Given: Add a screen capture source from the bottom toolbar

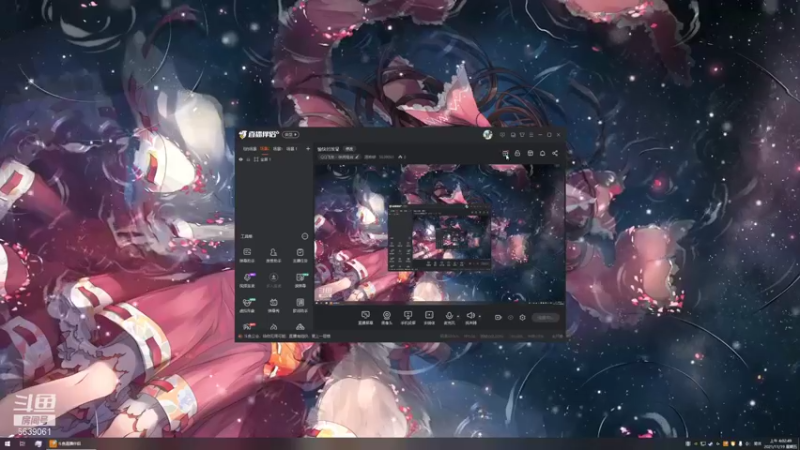Looking at the screenshot, I should [365, 317].
